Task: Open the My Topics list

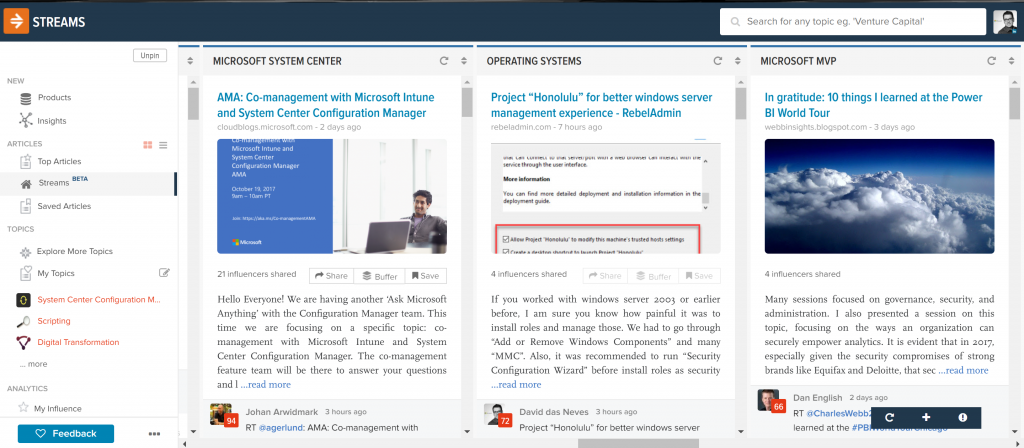Action: coord(56,274)
